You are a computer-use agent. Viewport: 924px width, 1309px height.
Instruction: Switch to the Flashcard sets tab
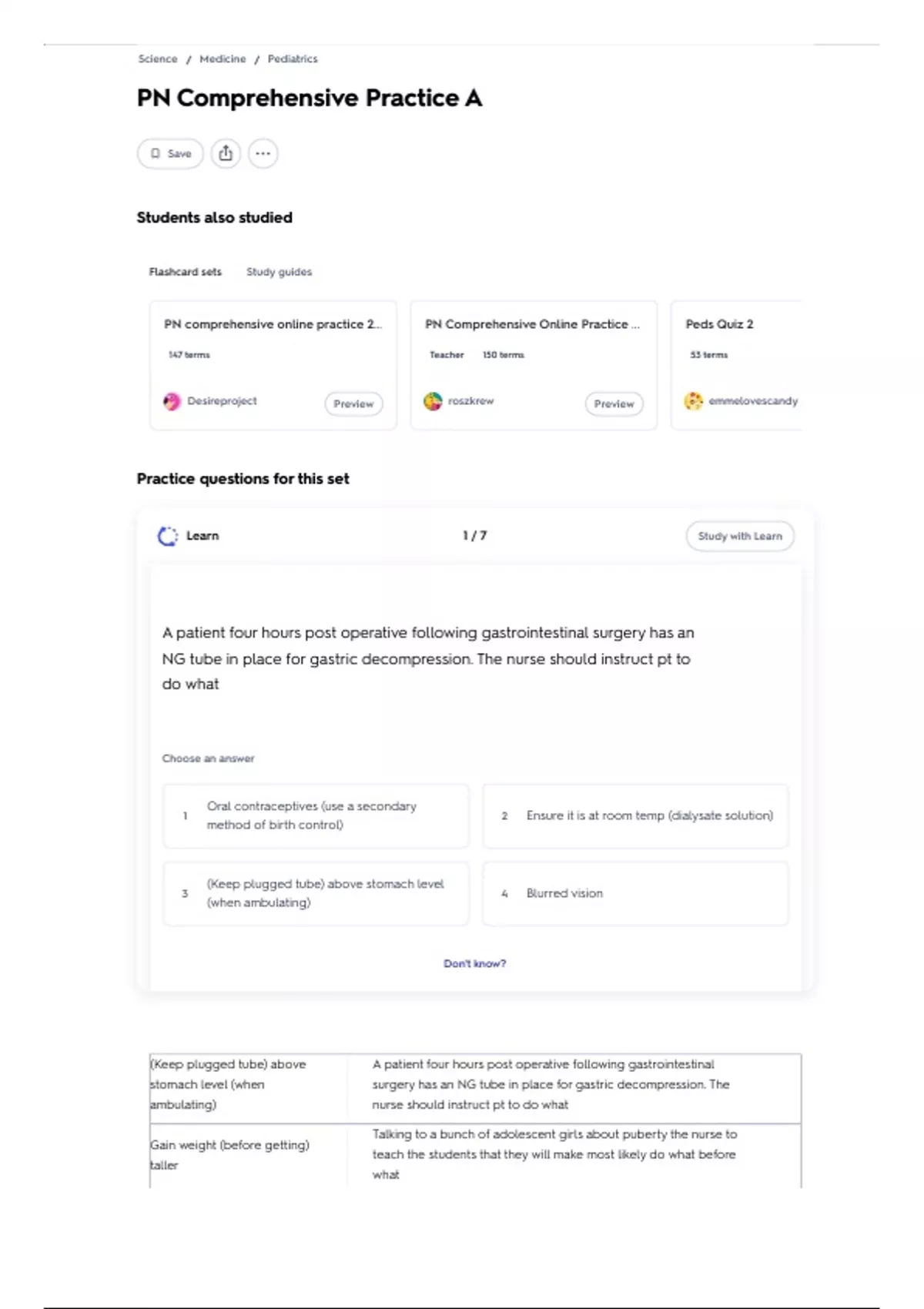185,272
